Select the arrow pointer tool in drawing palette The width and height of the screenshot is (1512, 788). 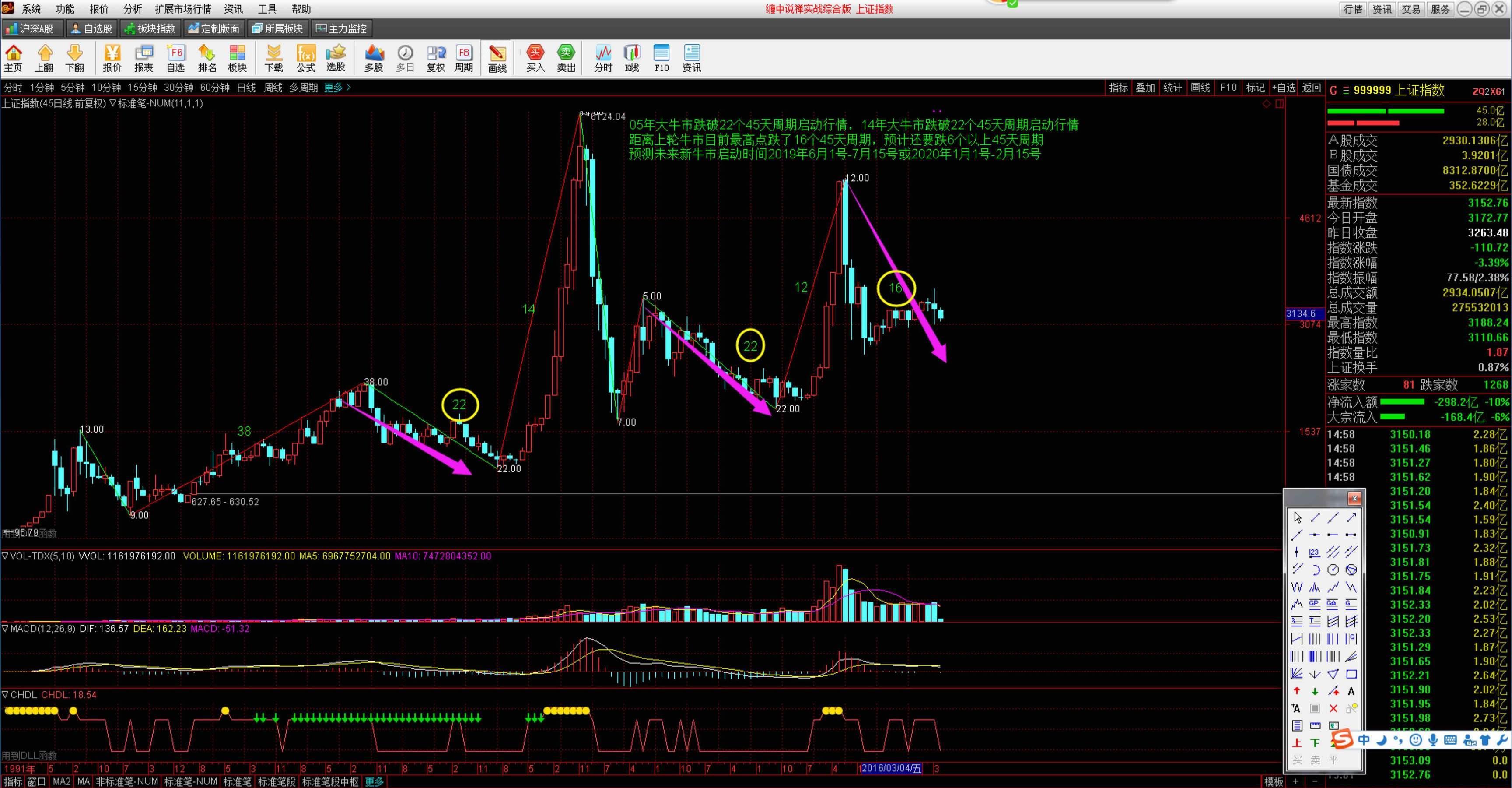tap(1297, 518)
